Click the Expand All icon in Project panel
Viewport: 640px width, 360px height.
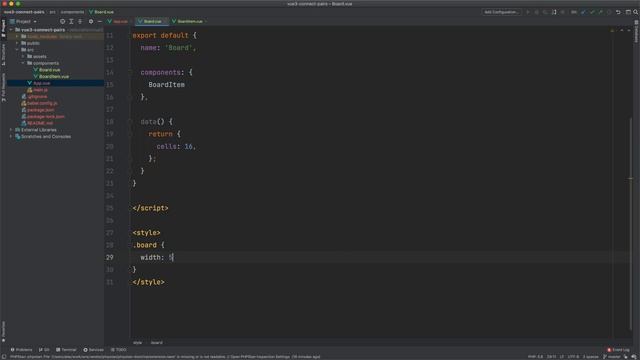[x=71, y=21]
